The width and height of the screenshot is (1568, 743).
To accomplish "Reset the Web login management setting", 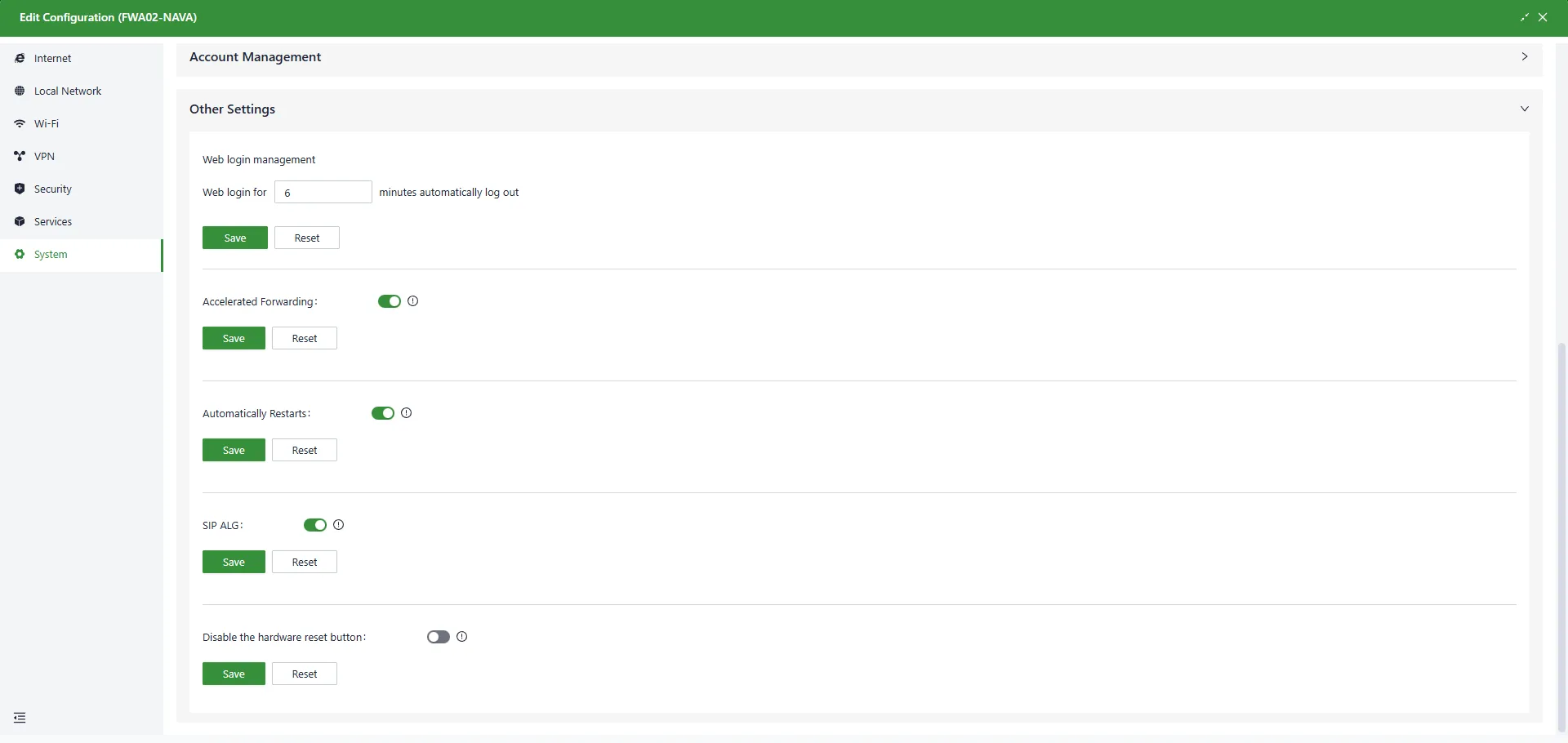I will point(307,238).
